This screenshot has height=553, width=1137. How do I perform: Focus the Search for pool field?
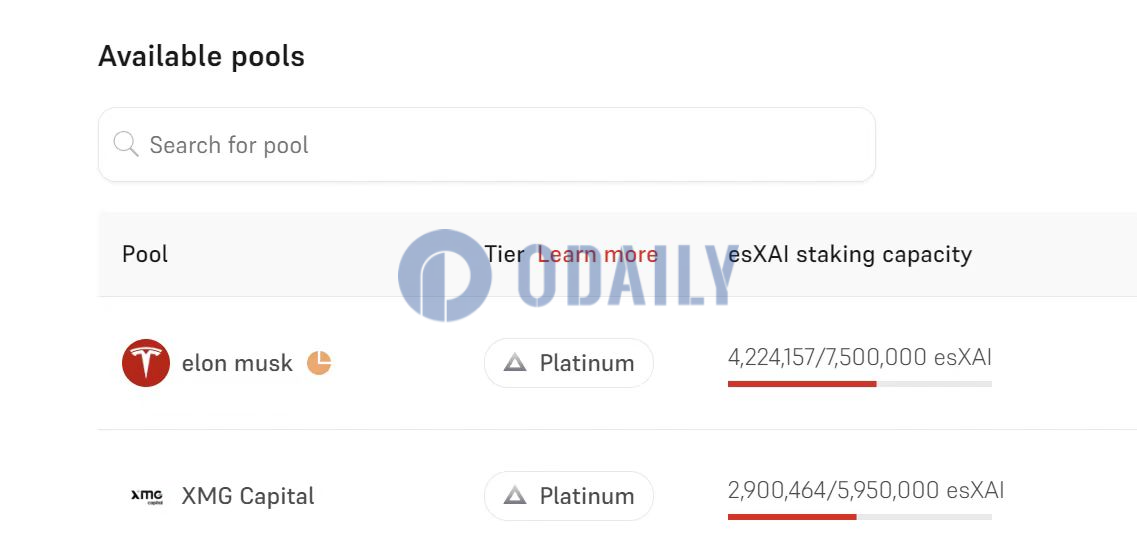tap(487, 144)
